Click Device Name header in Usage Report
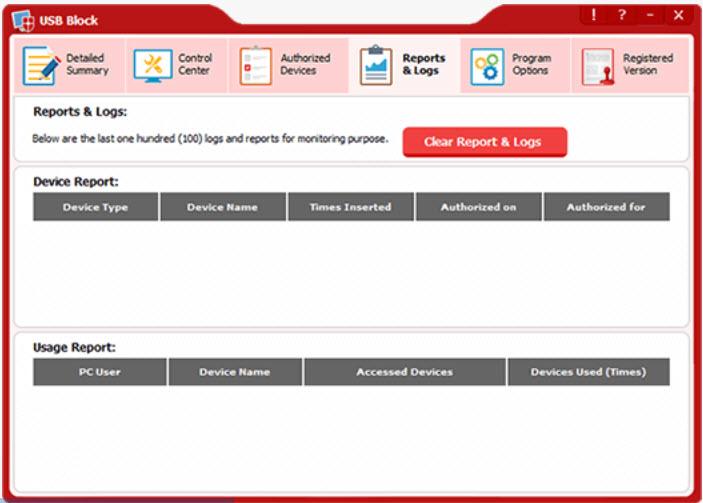This screenshot has height=503, width=703. pos(235,372)
